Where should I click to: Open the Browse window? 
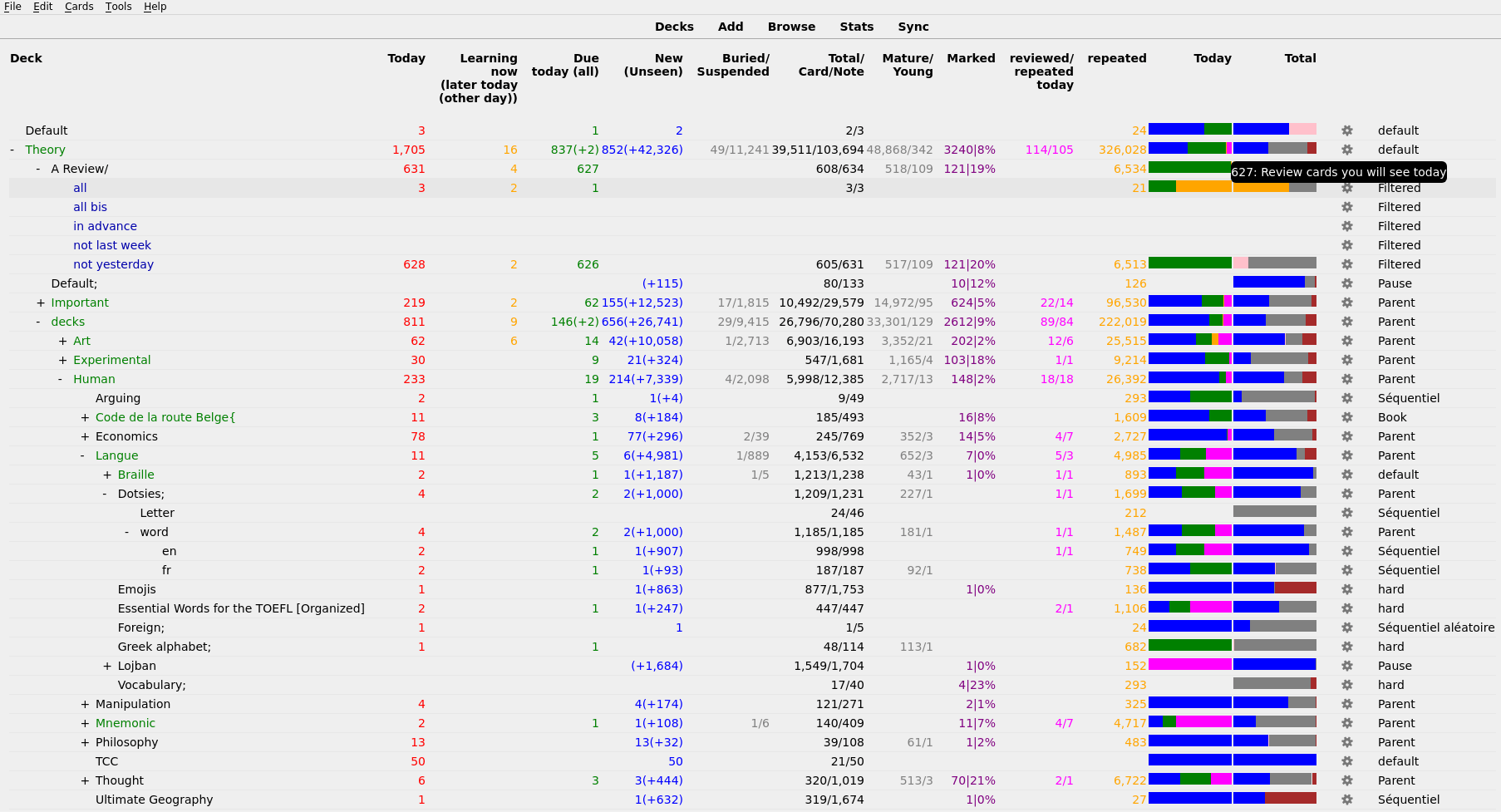790,26
